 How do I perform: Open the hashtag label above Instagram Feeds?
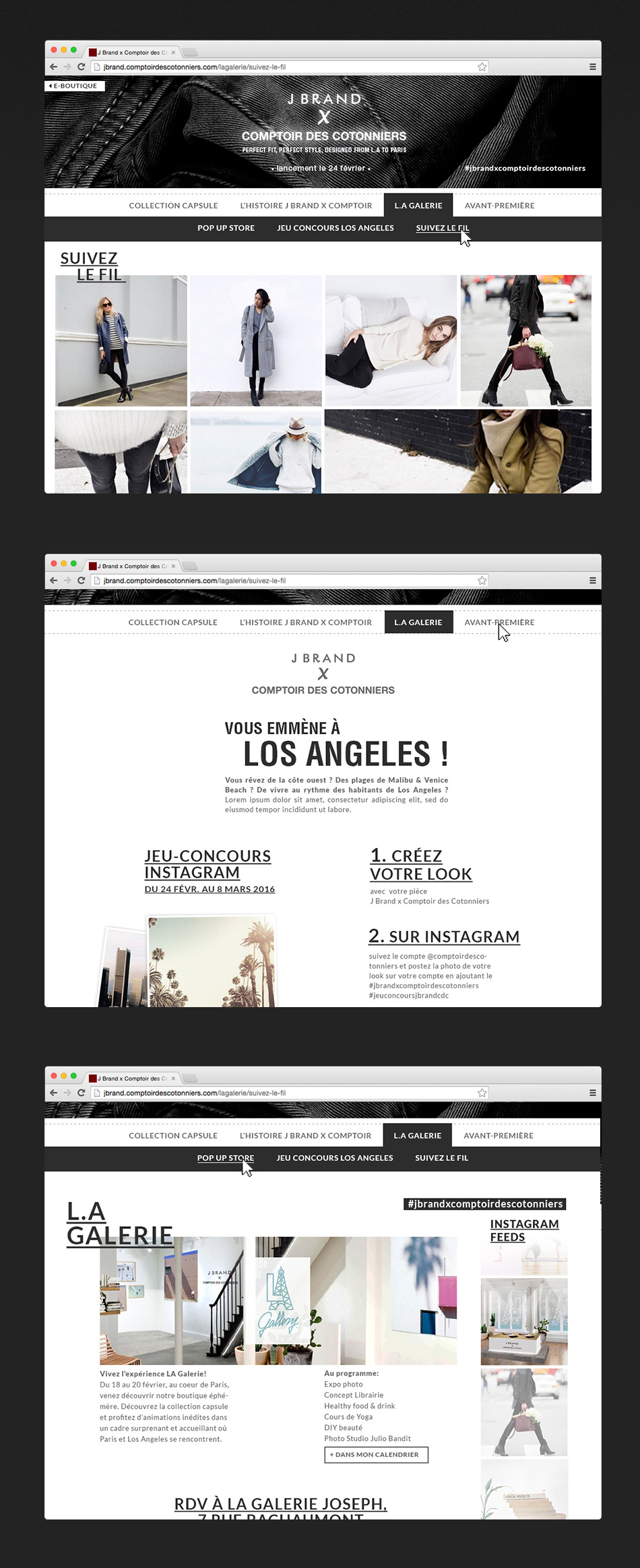click(485, 1203)
